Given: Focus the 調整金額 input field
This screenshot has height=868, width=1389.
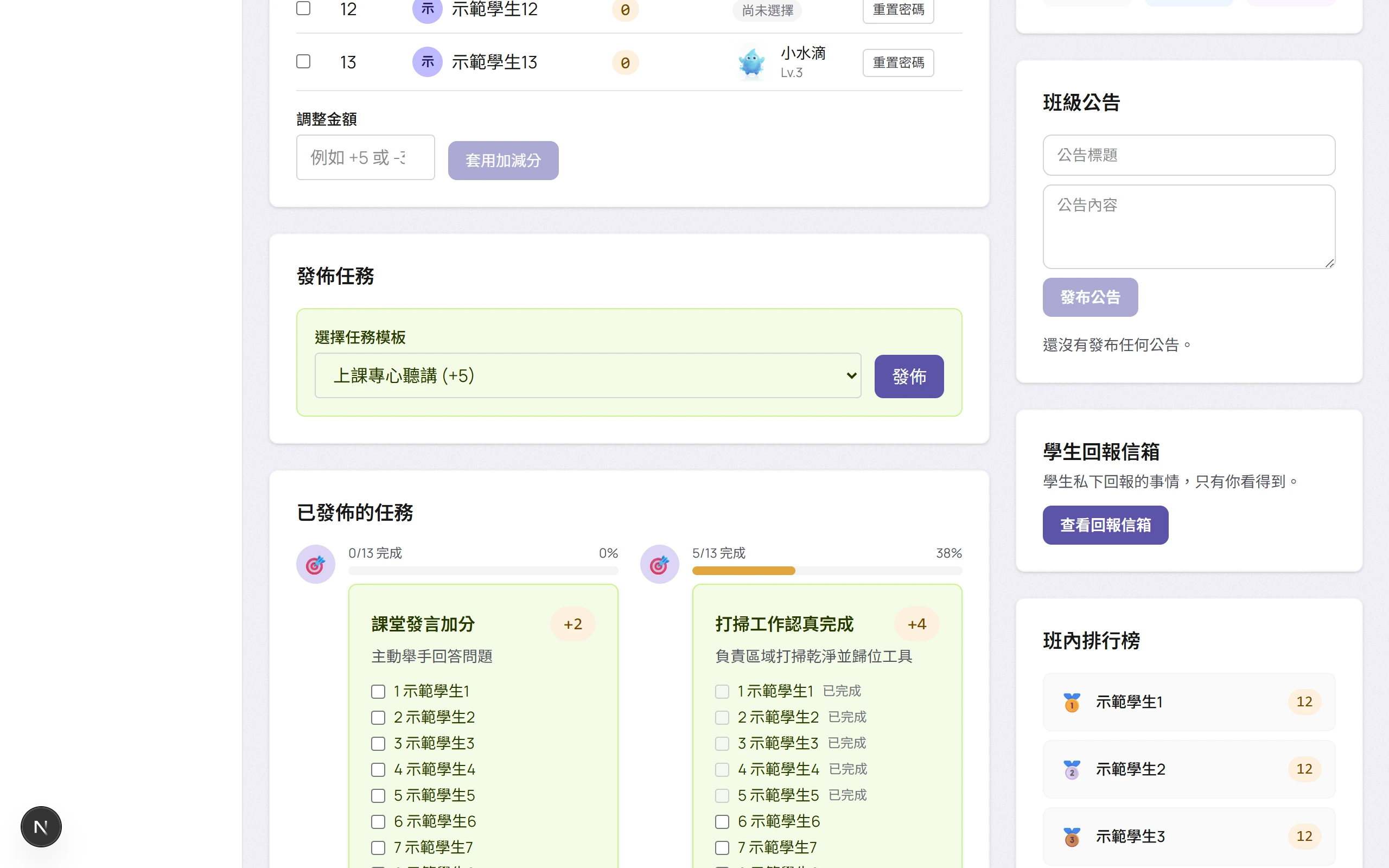Looking at the screenshot, I should 365,157.
